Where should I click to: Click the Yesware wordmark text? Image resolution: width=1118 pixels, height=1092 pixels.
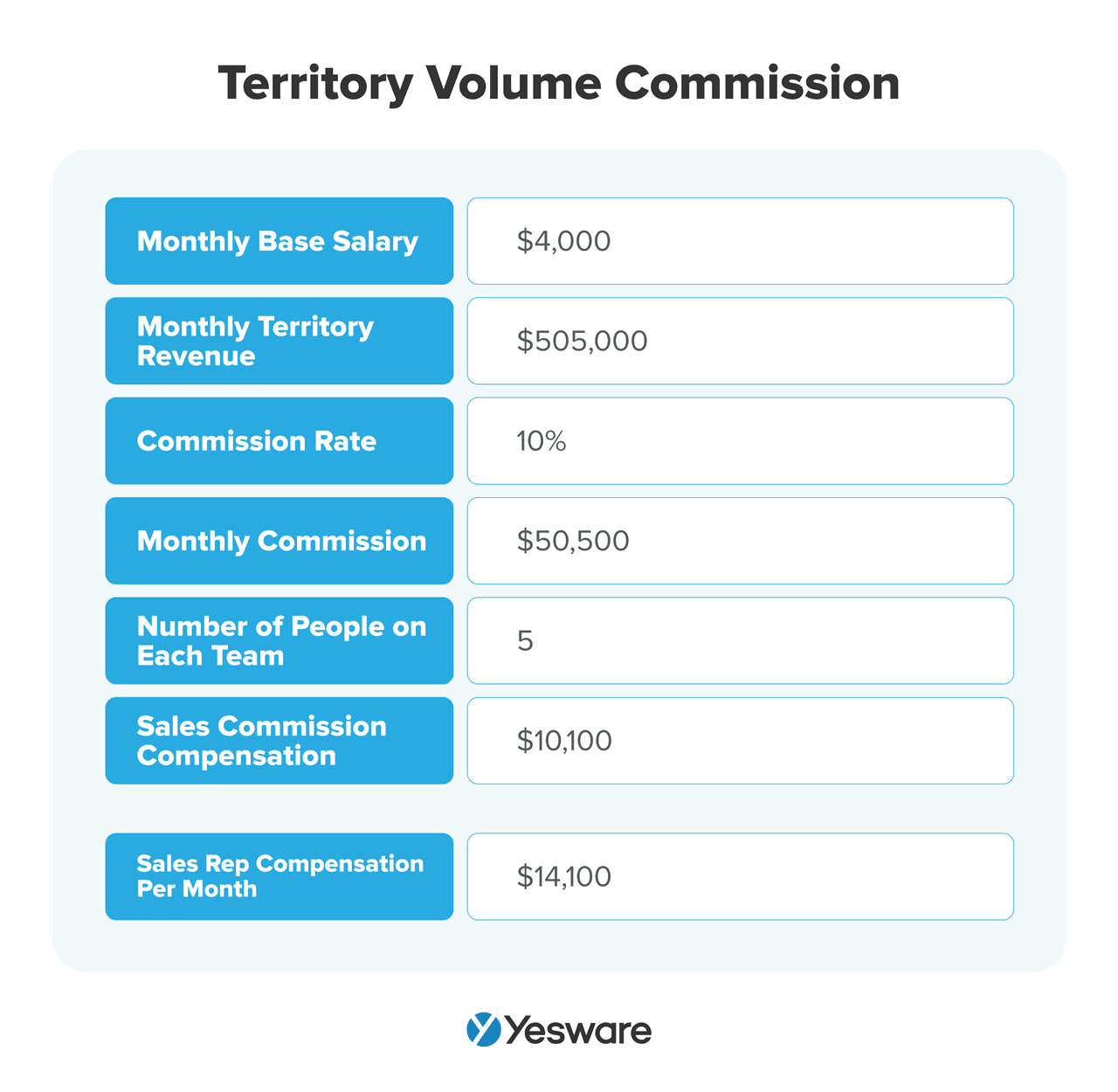pos(578,1030)
